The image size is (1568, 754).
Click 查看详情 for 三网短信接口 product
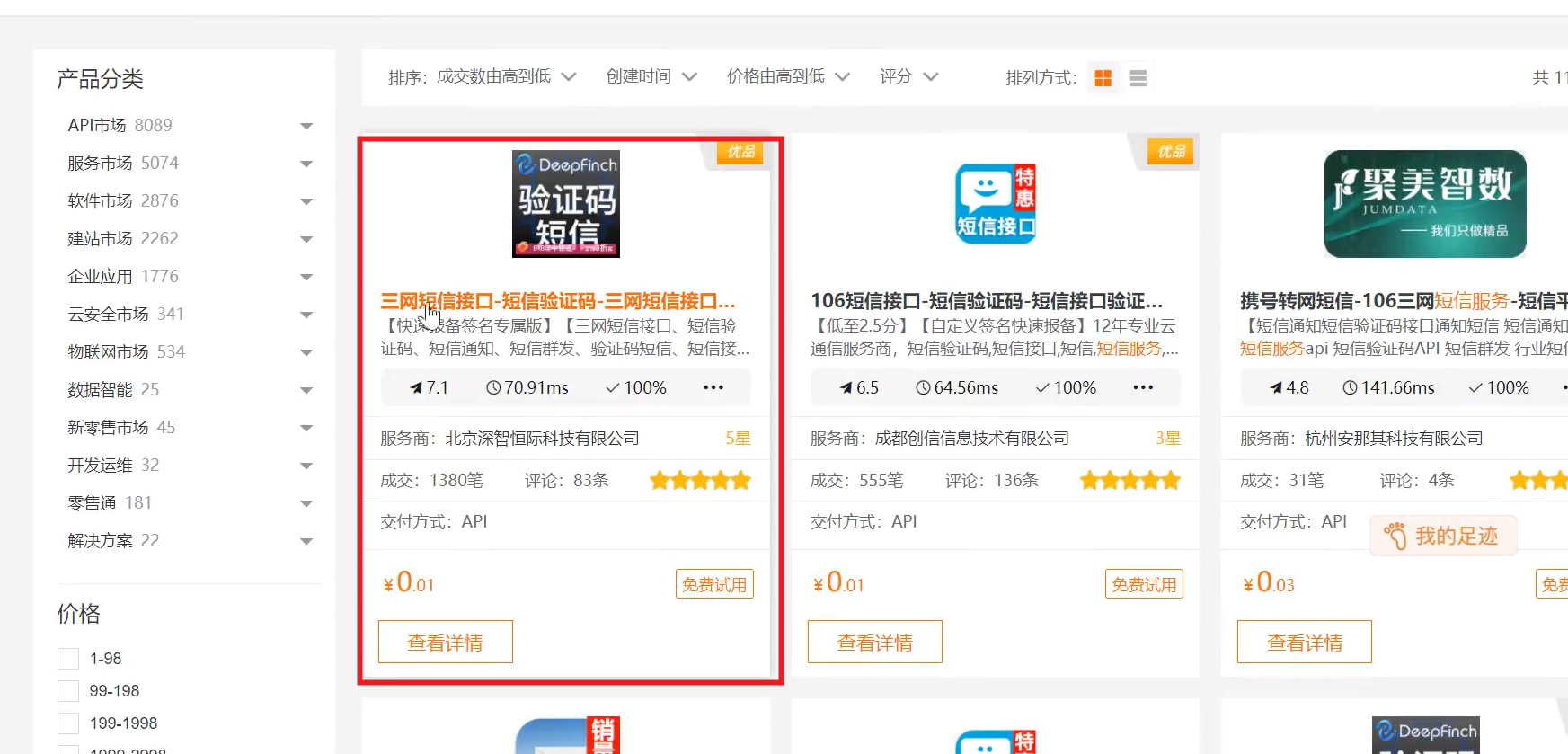coord(446,642)
